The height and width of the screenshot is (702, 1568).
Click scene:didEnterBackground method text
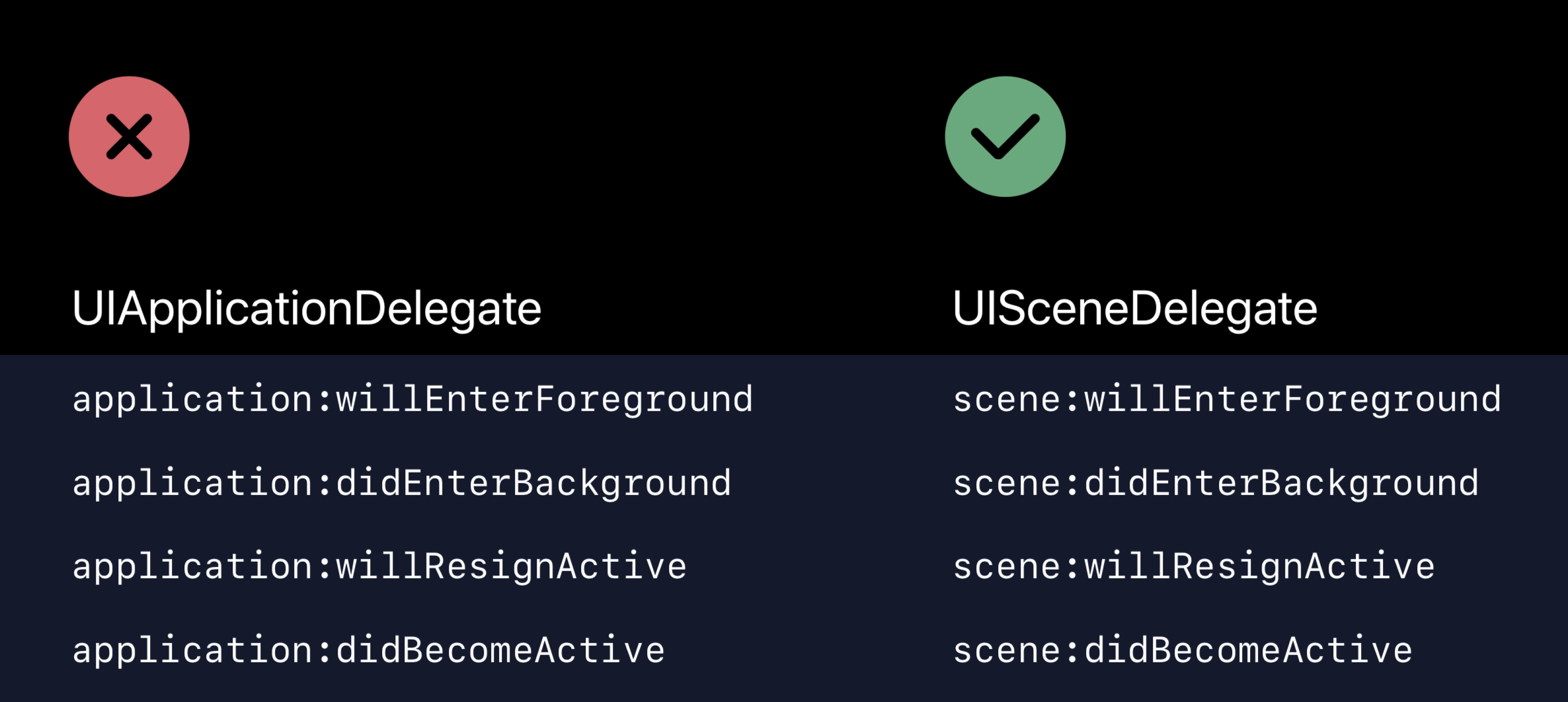[x=1216, y=483]
